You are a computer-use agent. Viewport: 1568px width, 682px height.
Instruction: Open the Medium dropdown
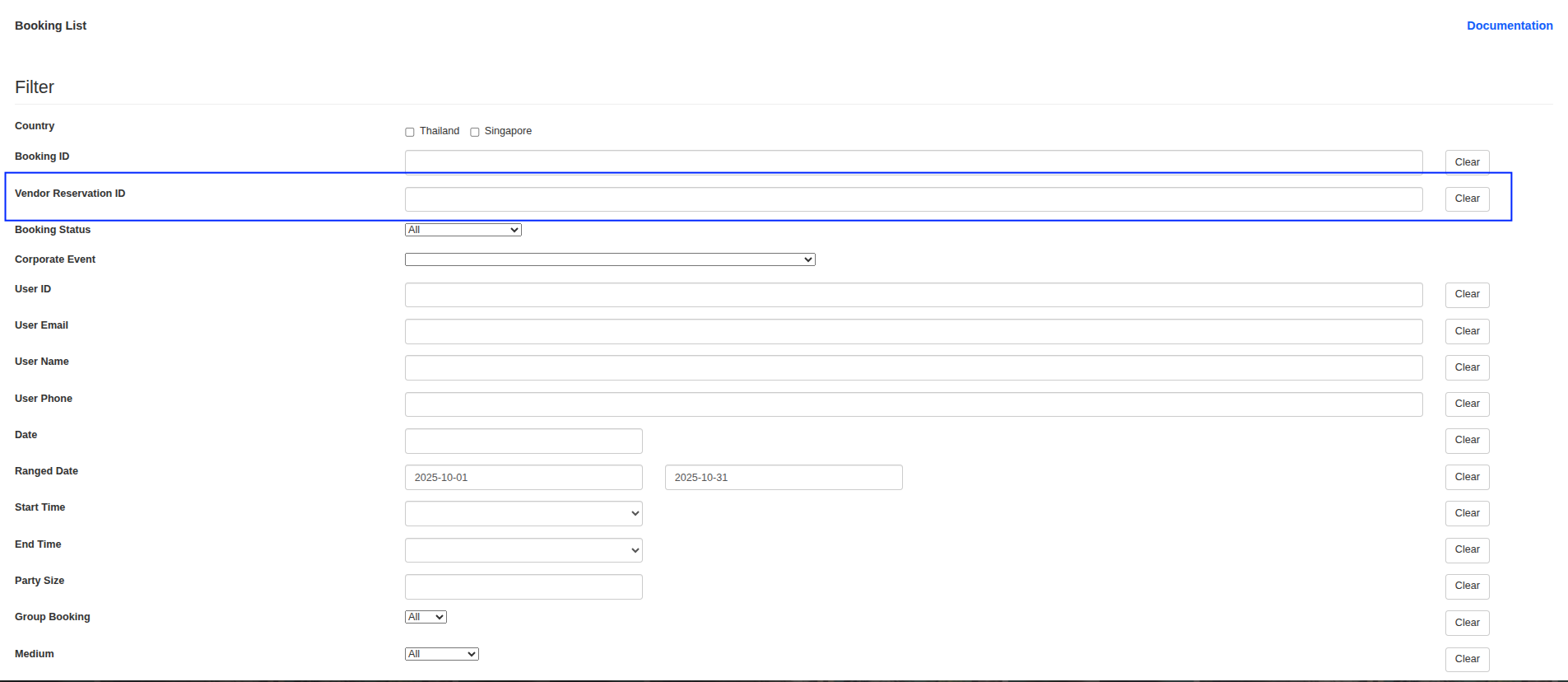point(441,654)
